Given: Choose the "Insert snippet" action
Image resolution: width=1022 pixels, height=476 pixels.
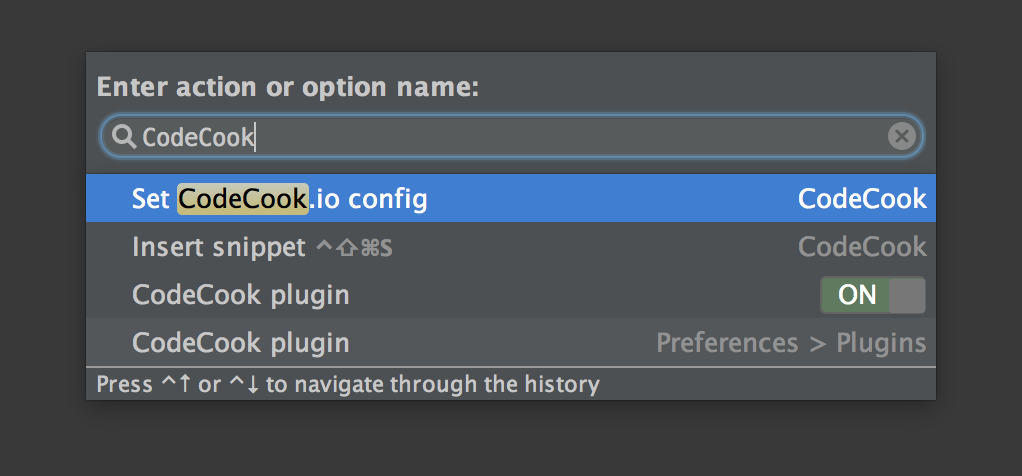Looking at the screenshot, I should click(218, 247).
